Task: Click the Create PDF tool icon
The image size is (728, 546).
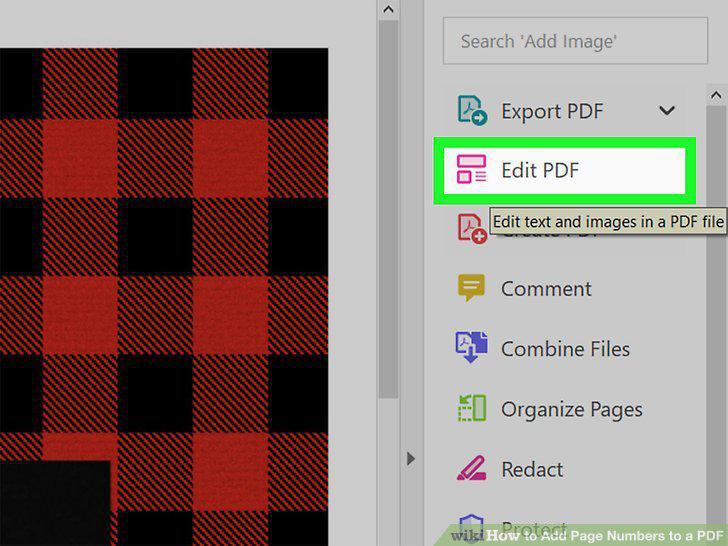Action: click(472, 228)
